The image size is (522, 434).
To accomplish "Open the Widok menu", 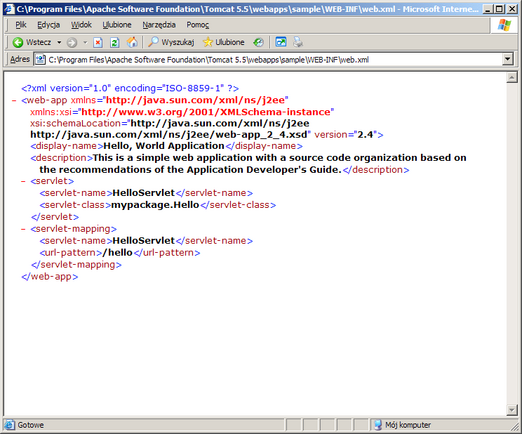I will point(81,25).
